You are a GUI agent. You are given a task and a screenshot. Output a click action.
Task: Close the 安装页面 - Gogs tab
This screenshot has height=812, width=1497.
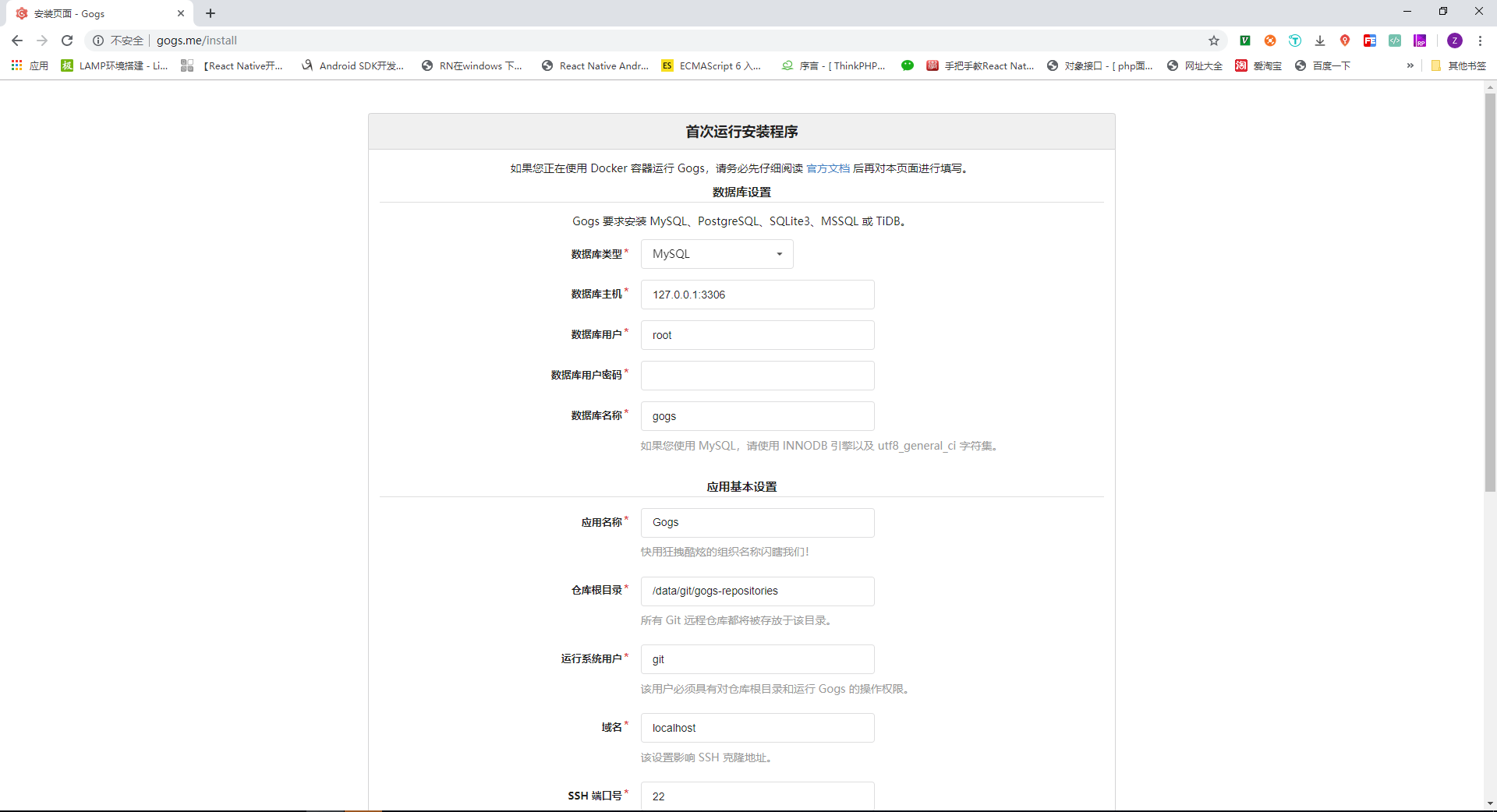[181, 13]
